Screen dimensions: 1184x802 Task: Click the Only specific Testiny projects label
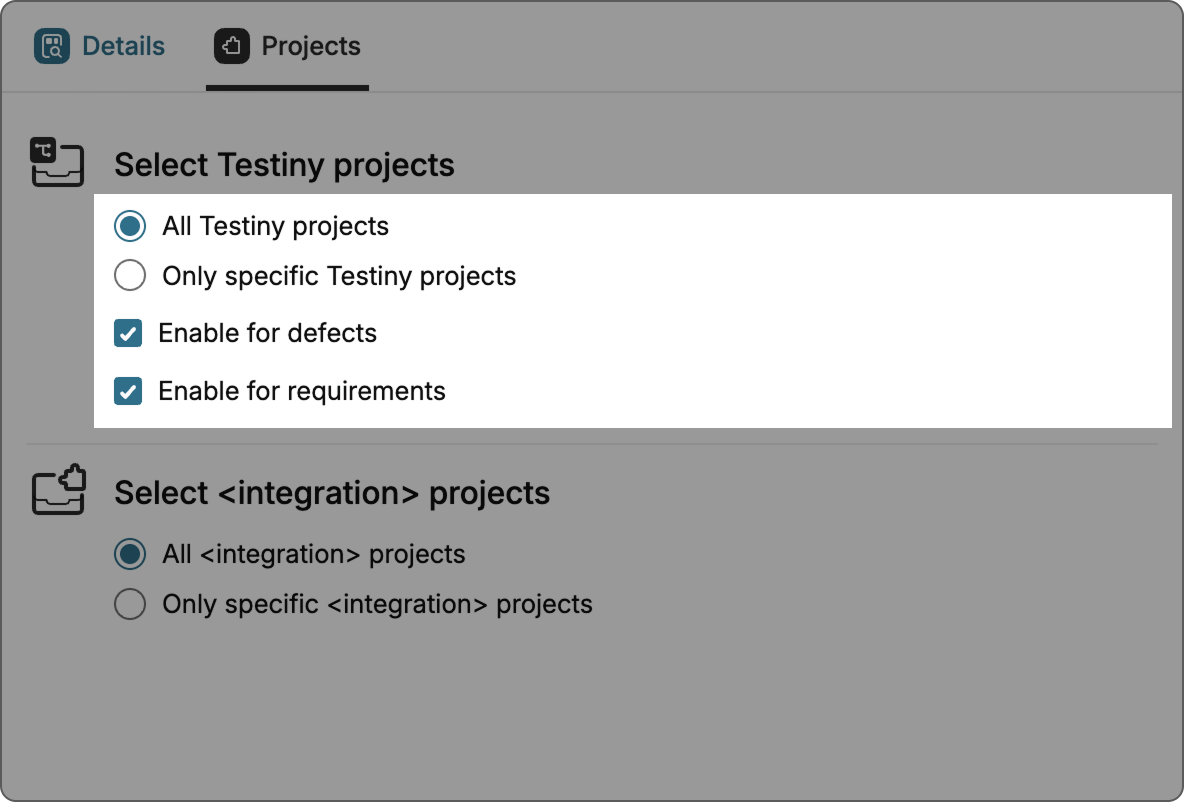tap(339, 275)
